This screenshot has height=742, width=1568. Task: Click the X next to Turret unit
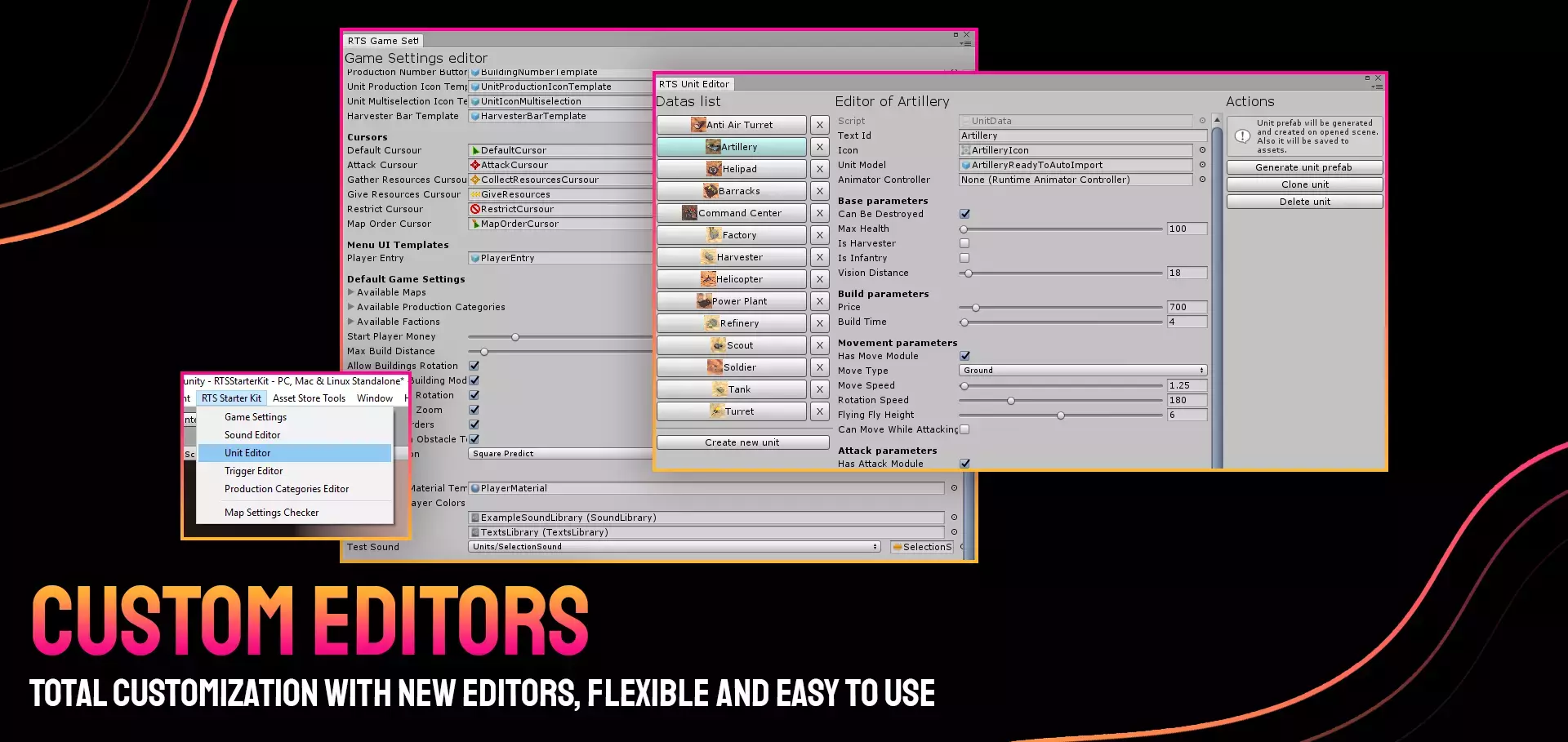pyautogui.click(x=820, y=411)
